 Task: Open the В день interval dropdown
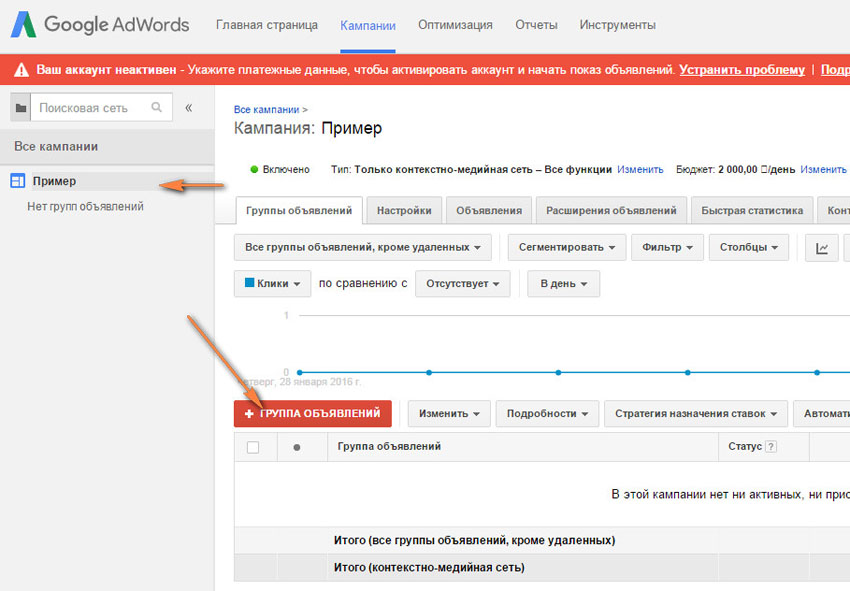(563, 284)
